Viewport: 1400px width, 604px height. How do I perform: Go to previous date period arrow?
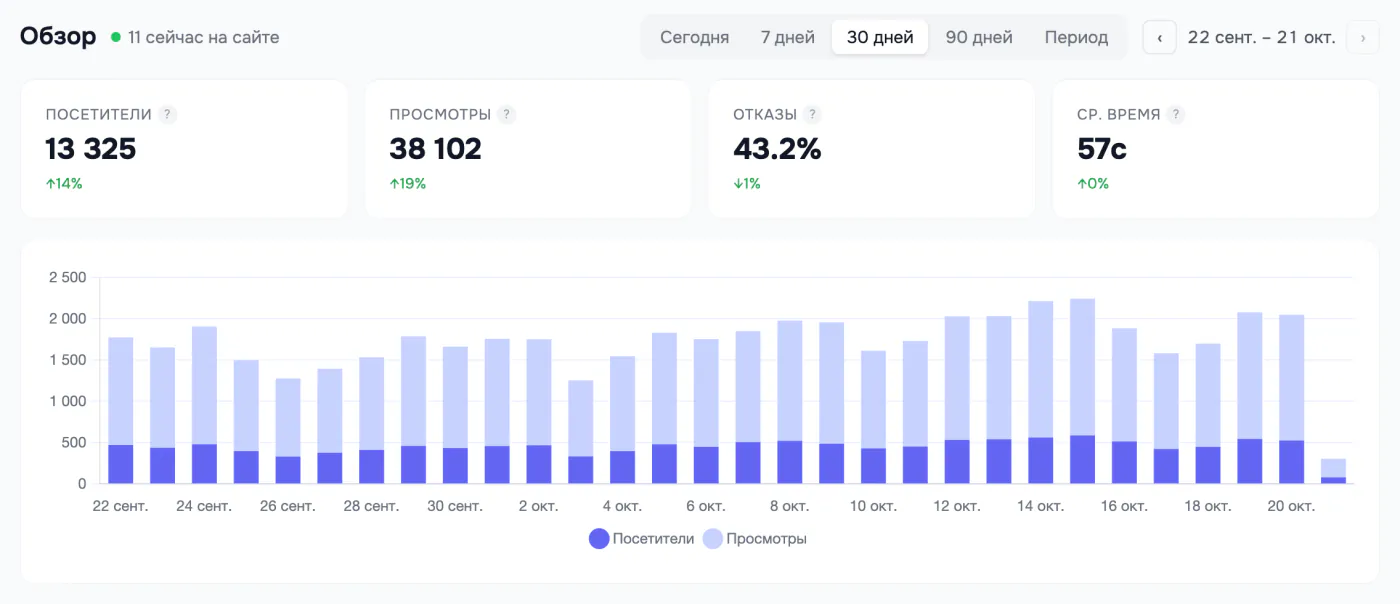point(1159,37)
